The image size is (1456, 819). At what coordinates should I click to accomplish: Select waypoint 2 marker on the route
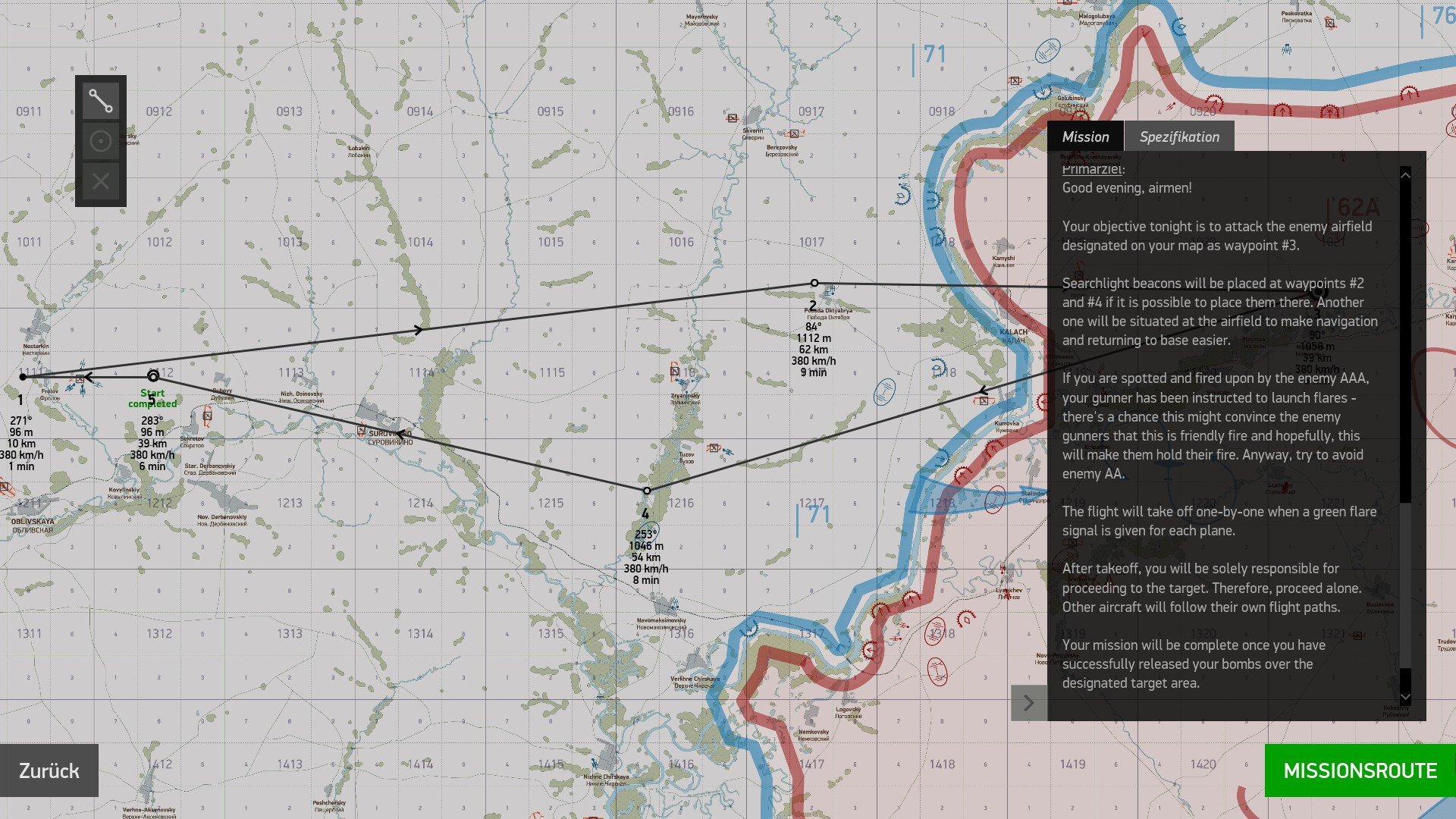point(814,283)
